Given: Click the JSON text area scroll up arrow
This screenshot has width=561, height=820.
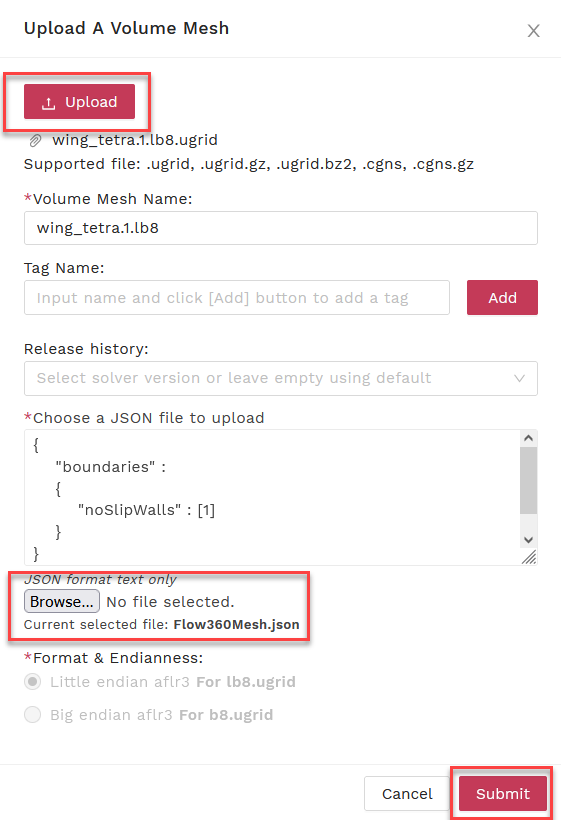Looking at the screenshot, I should point(529,438).
